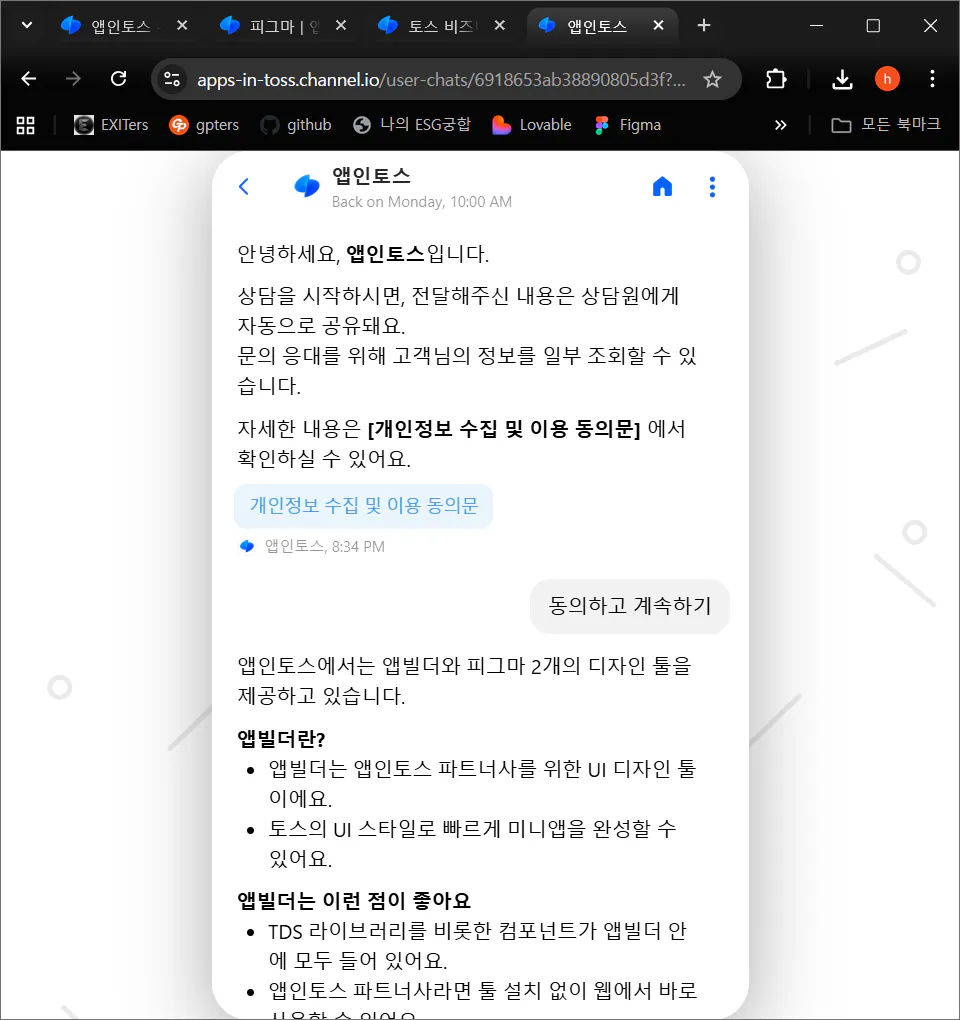Close the first 앱인토스 tab
This screenshot has width=960, height=1020.
(182, 25)
